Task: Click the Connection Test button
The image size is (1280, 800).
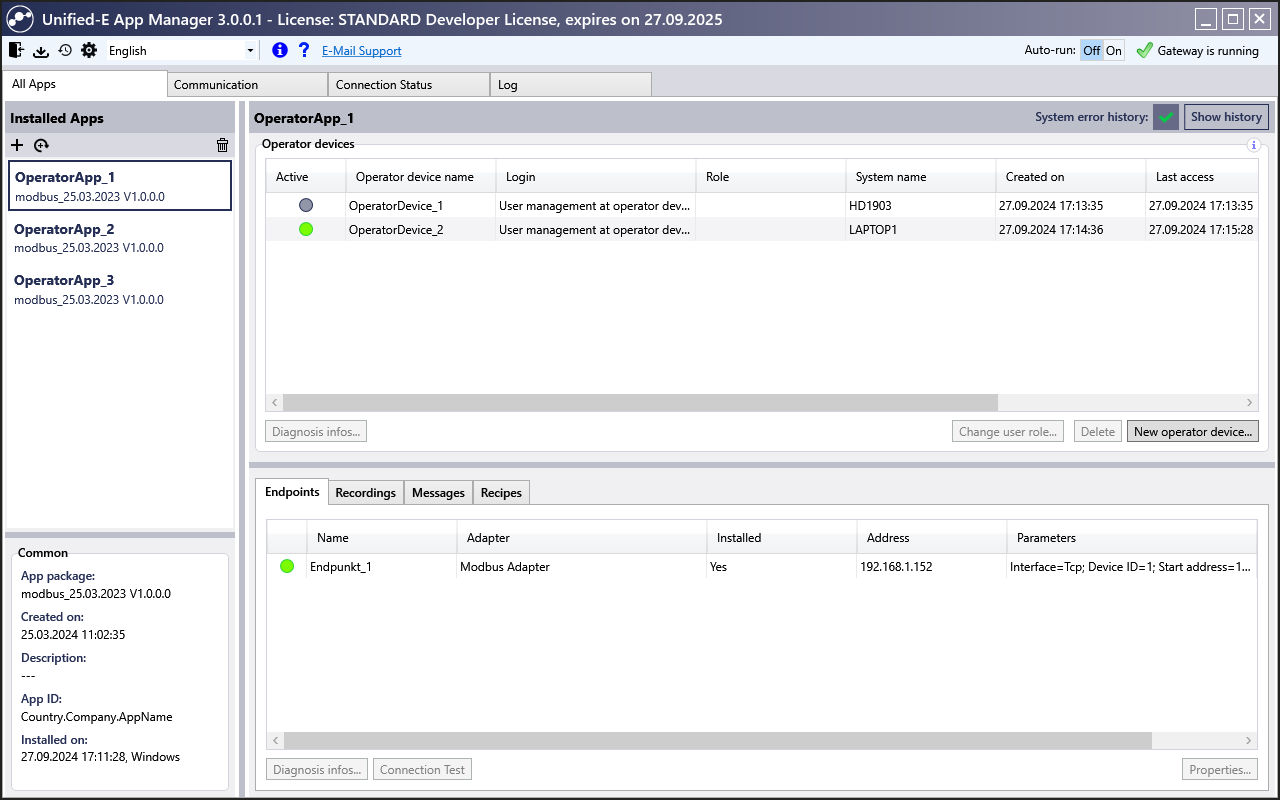Action: click(x=422, y=770)
